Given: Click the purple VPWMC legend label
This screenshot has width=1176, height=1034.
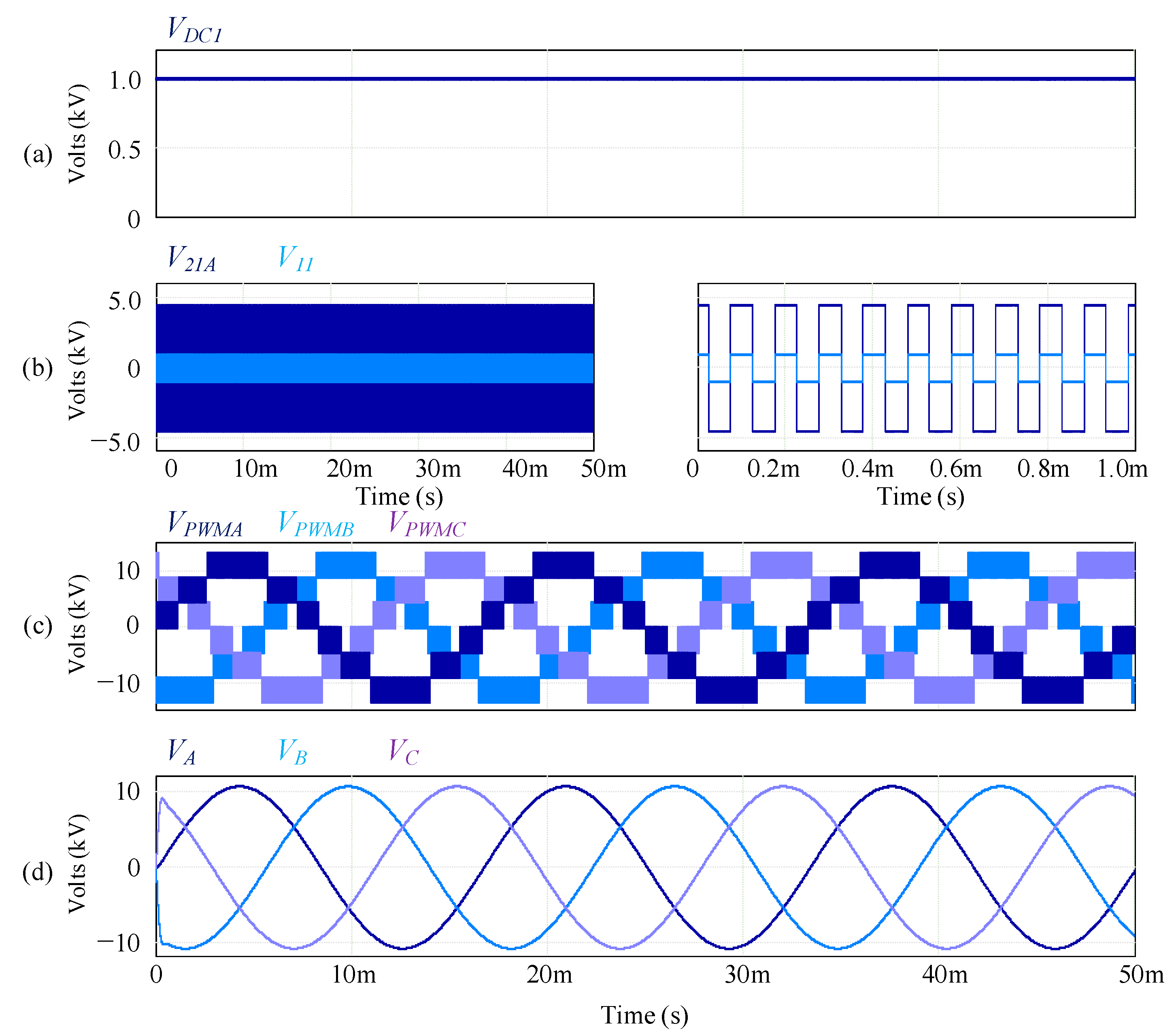Looking at the screenshot, I should coord(427,524).
